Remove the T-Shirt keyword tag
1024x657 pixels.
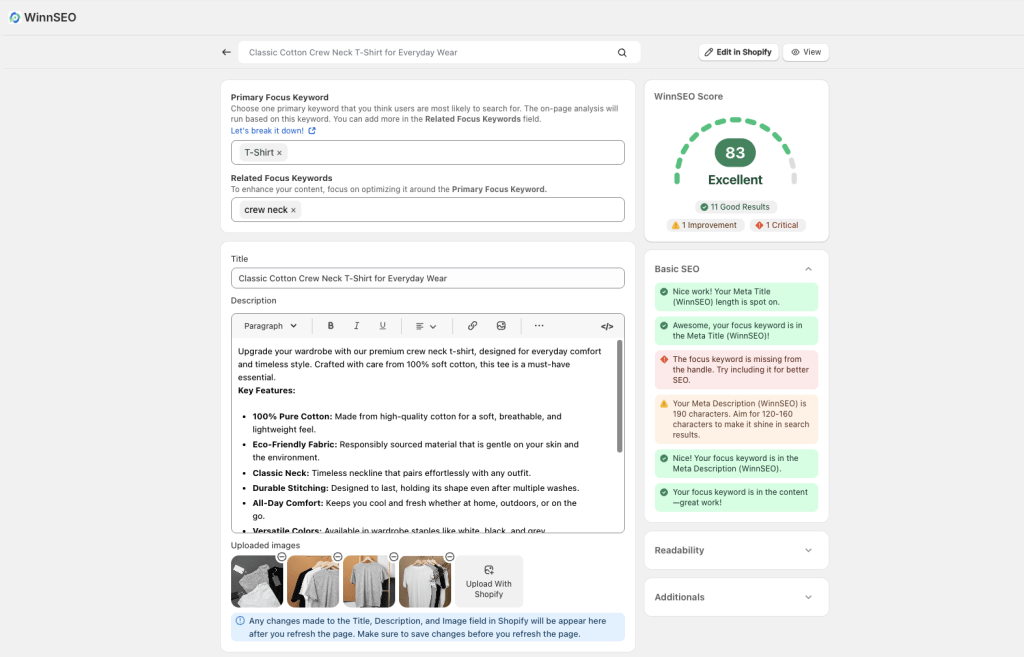point(280,153)
